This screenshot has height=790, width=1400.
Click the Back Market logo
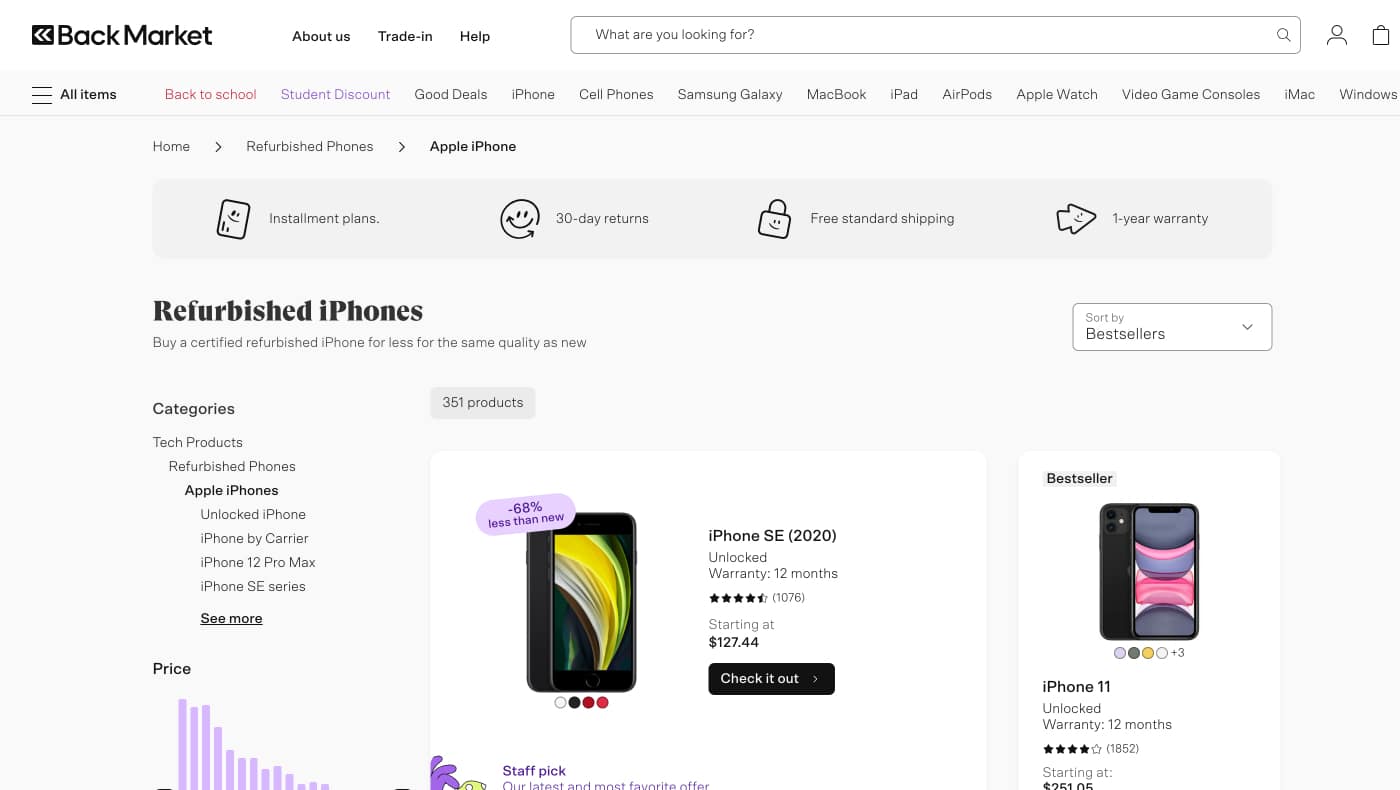(122, 36)
